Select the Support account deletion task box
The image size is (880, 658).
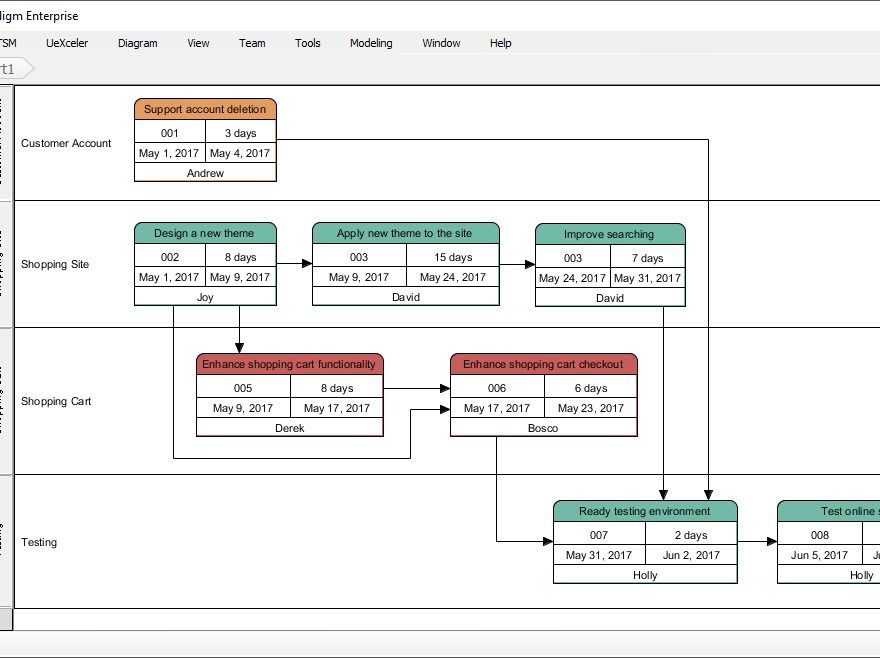(x=205, y=108)
